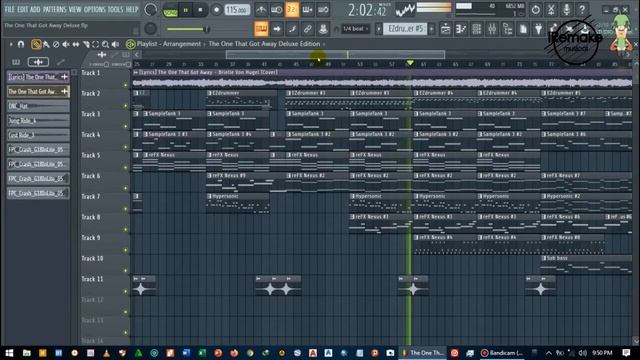Toggle the 3-2-1 countdown before recording

[x=292, y=9]
